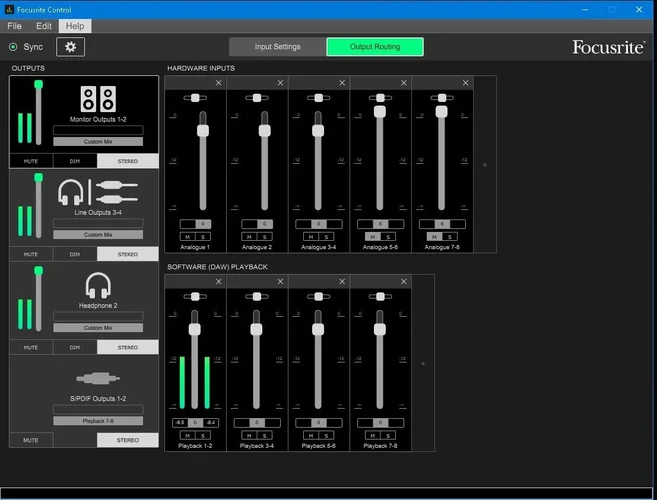657x500 pixels.
Task: Open Custom Mix dropdown for Headphone 2
Action: point(98,328)
